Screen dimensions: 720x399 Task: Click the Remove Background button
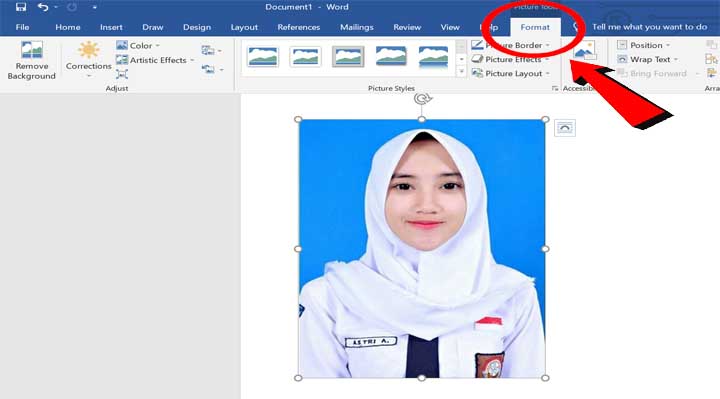31,61
